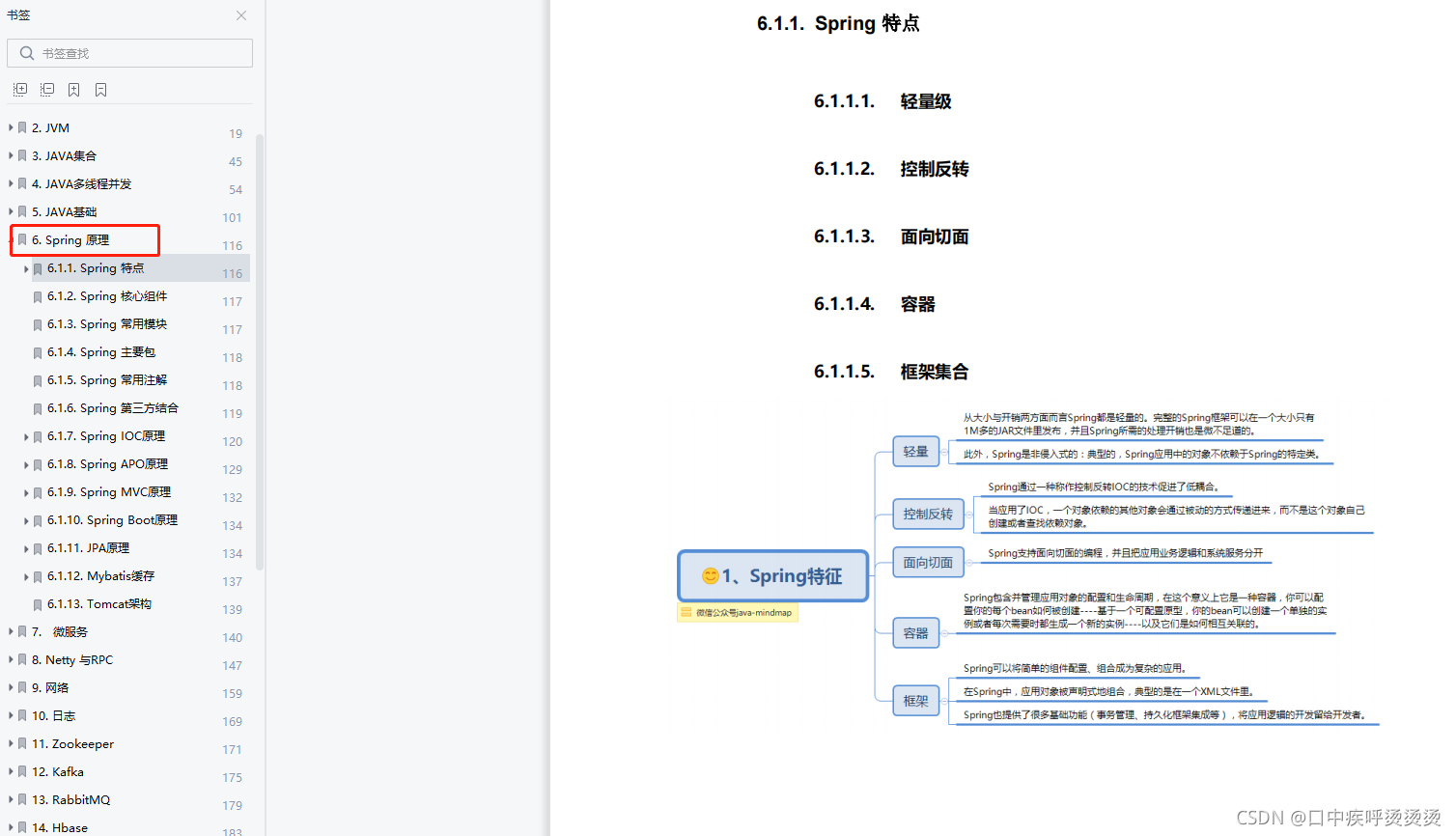Click bookmark icon beside 7. 微服务
The height and width of the screenshot is (836, 1456).
[x=22, y=632]
